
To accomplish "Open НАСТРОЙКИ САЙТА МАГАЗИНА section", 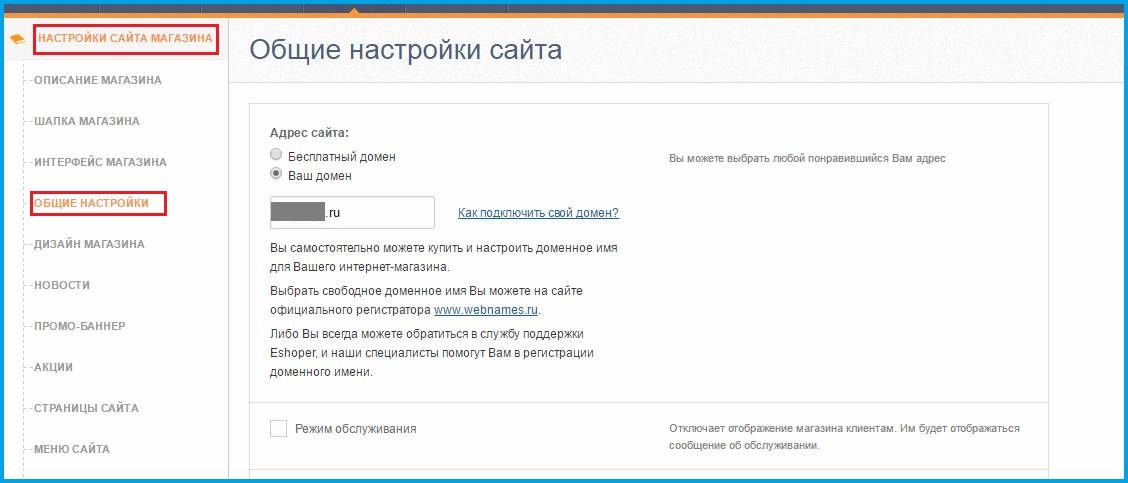I will tap(125, 38).
